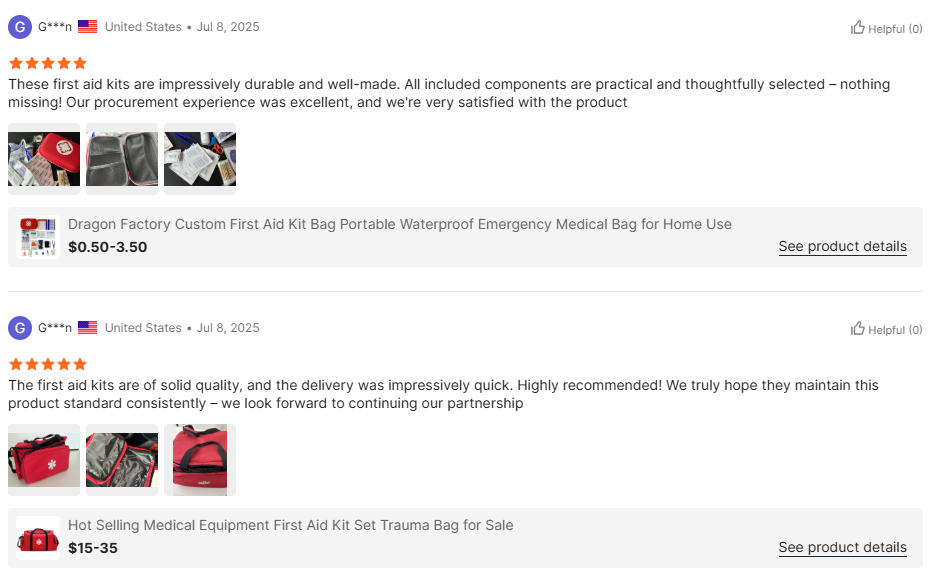936x586 pixels.
Task: View the mesh pouch interior photo in first review
Action: click(x=122, y=159)
